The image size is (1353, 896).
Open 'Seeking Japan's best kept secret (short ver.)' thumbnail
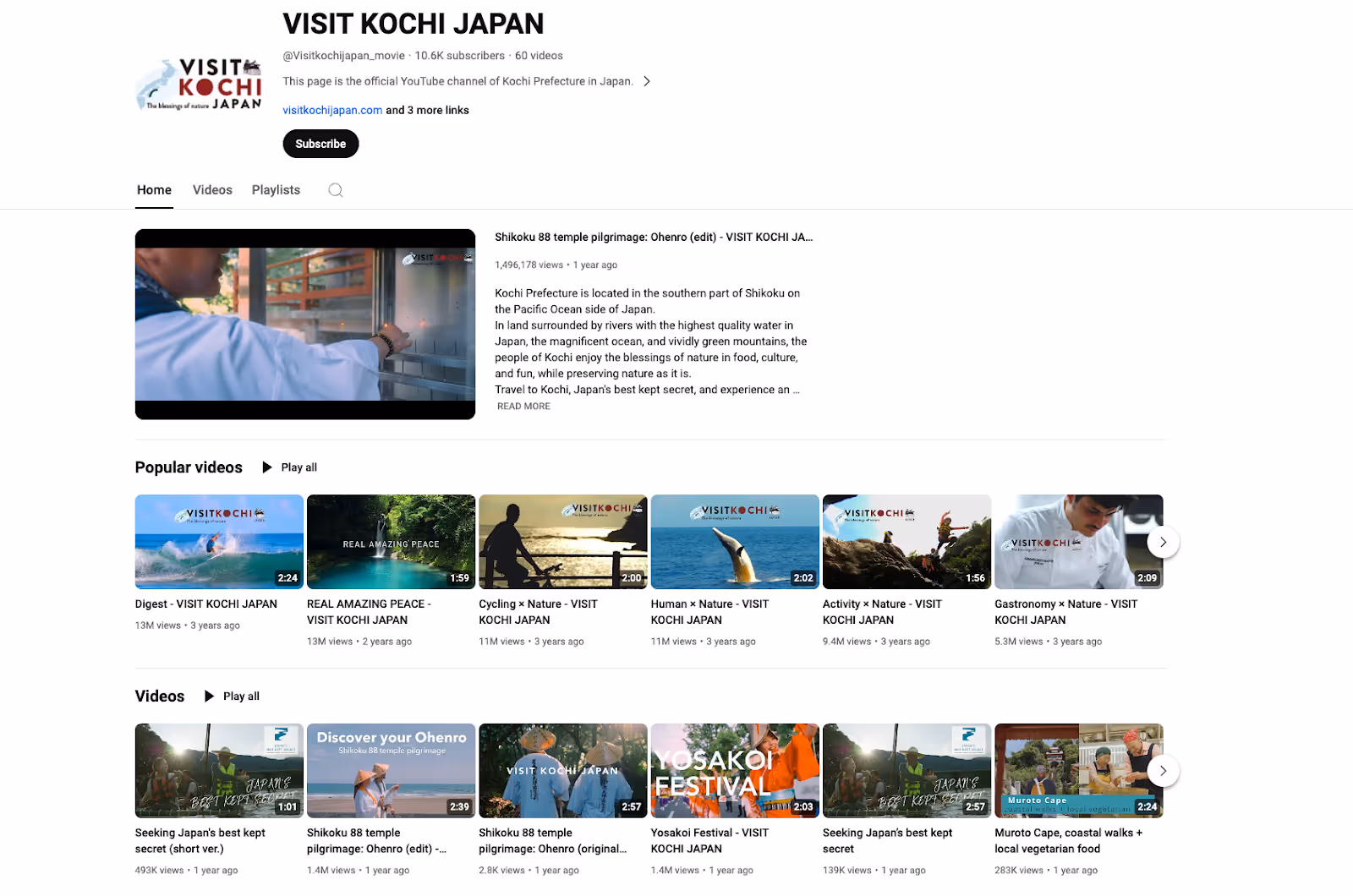click(x=219, y=770)
